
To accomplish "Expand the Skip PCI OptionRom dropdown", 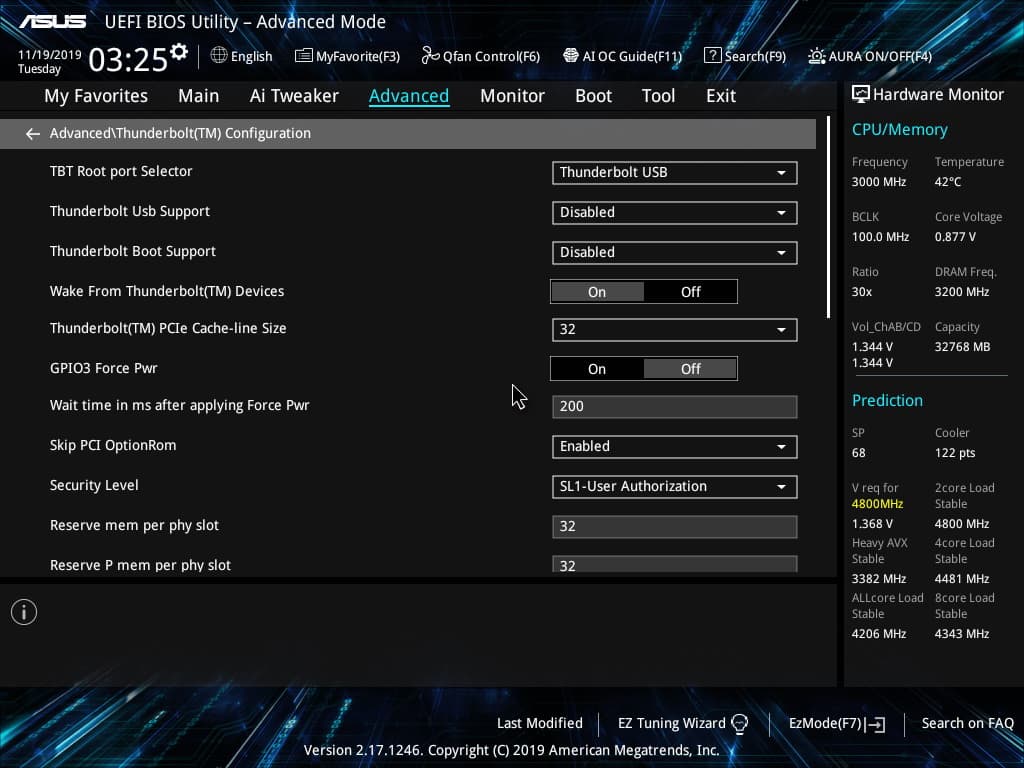I will [675, 447].
